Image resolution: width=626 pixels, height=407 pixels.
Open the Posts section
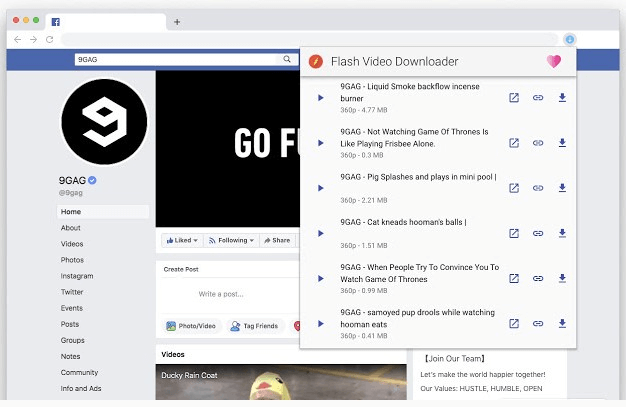70,324
